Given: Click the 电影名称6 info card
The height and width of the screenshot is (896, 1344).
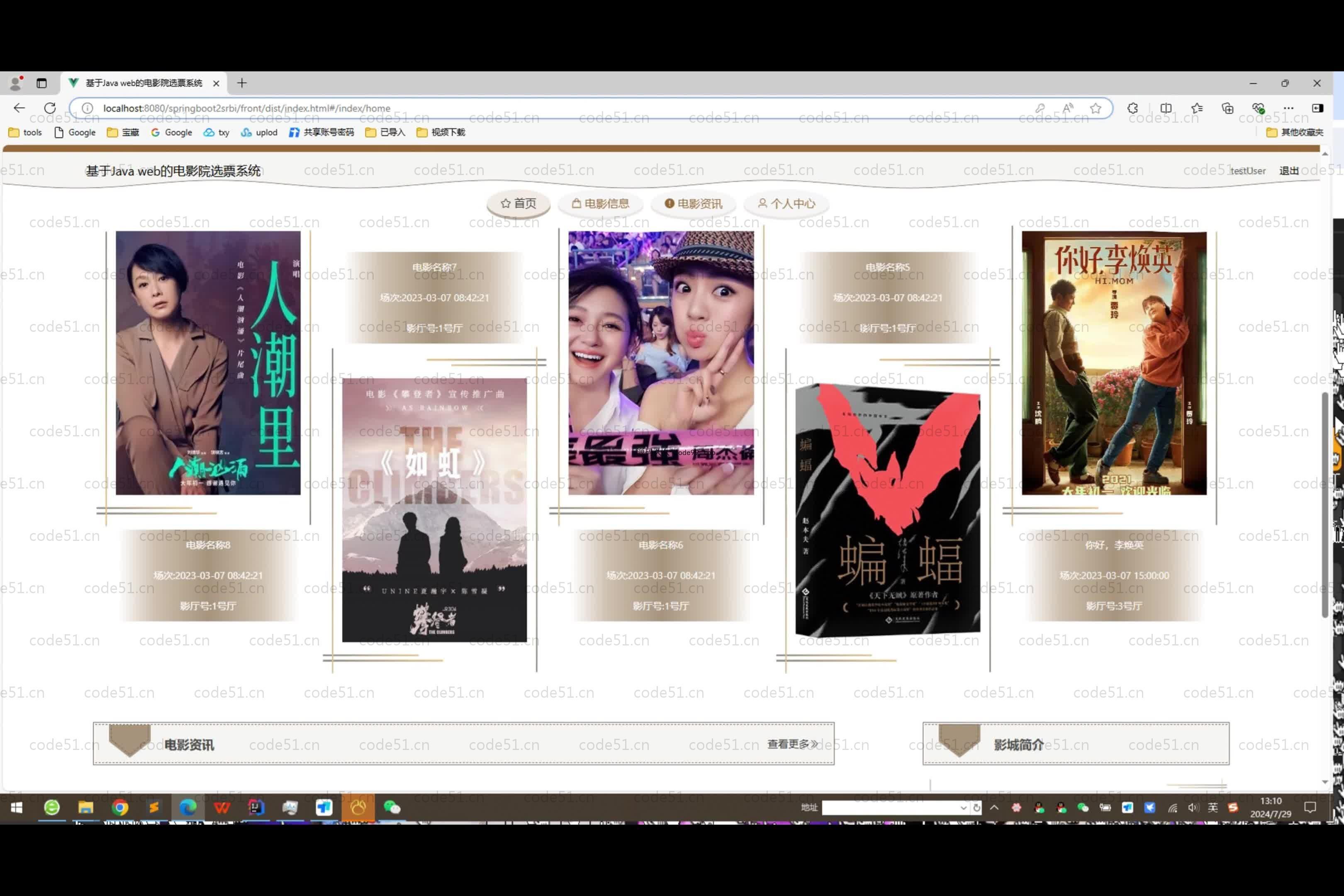Looking at the screenshot, I should [x=660, y=575].
